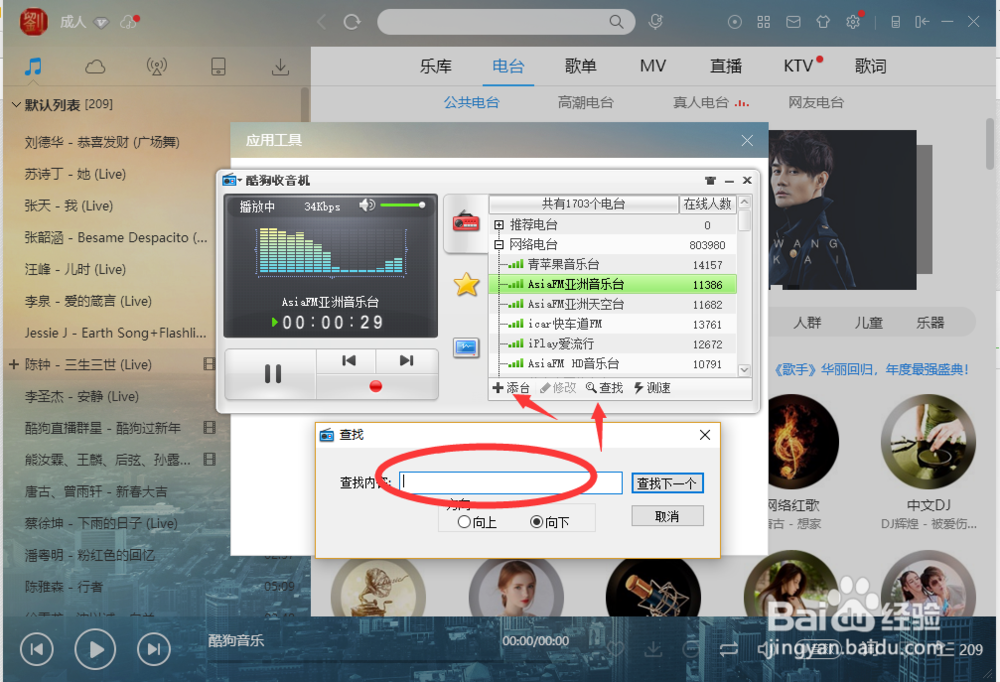The width and height of the screenshot is (1000, 682).
Task: Click 添台 to add a station
Action: [511, 388]
